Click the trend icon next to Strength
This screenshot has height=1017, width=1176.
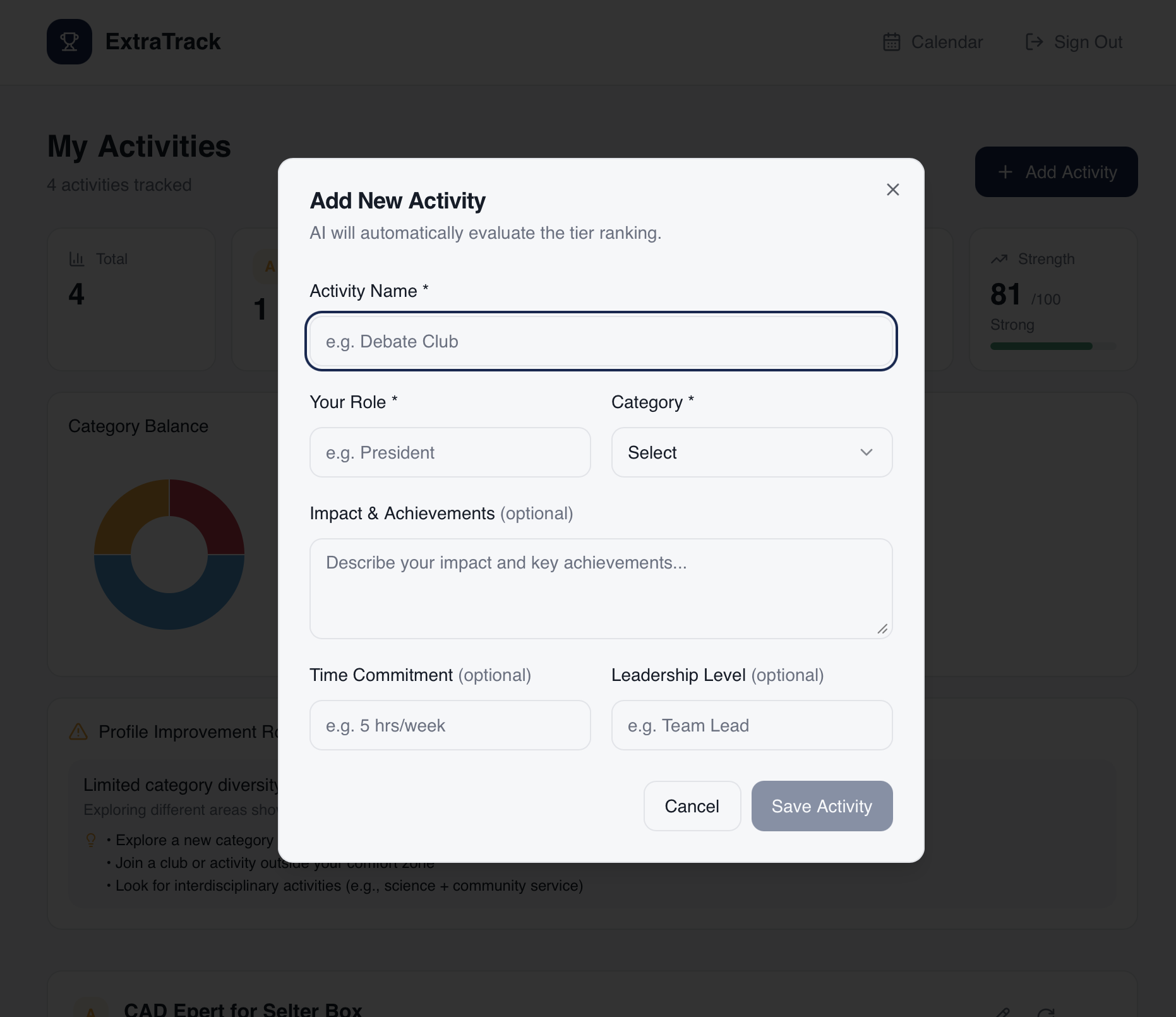click(998, 258)
